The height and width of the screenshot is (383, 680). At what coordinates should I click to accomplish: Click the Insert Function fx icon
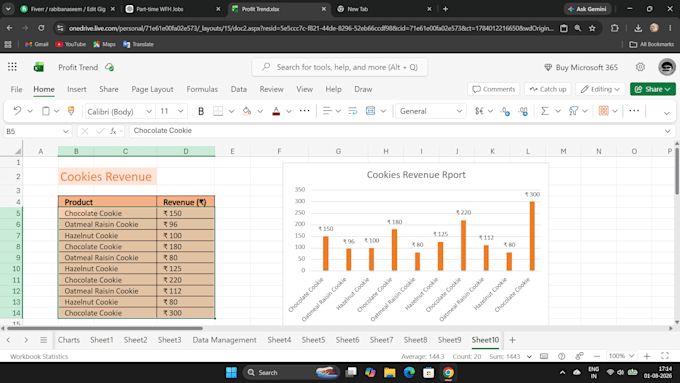click(x=113, y=131)
